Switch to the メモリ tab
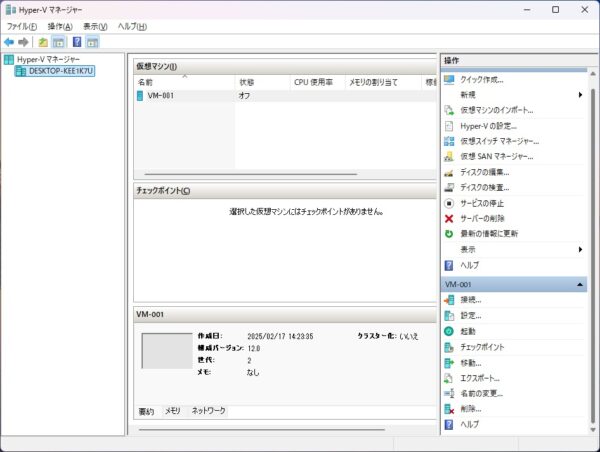Image resolution: width=600 pixels, height=452 pixels. click(x=173, y=411)
